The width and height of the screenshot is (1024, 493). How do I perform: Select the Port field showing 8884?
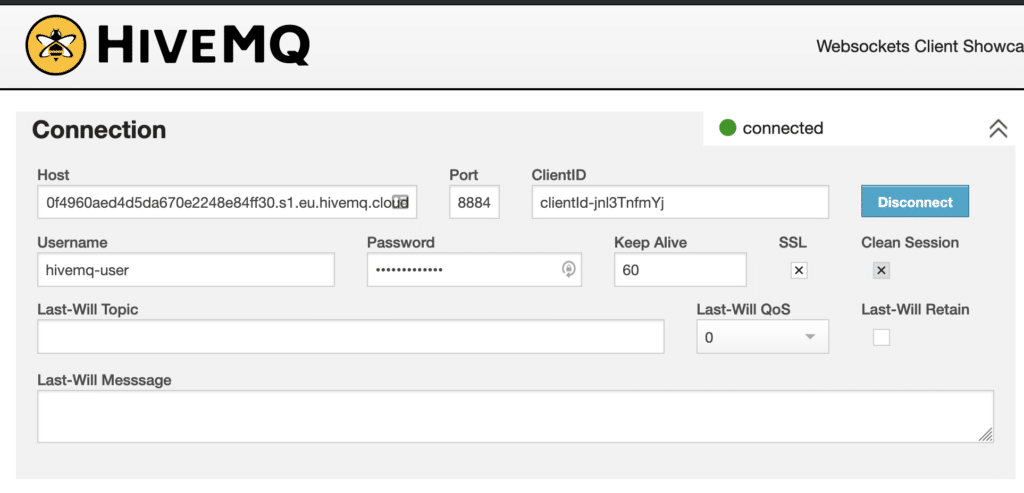click(x=475, y=202)
